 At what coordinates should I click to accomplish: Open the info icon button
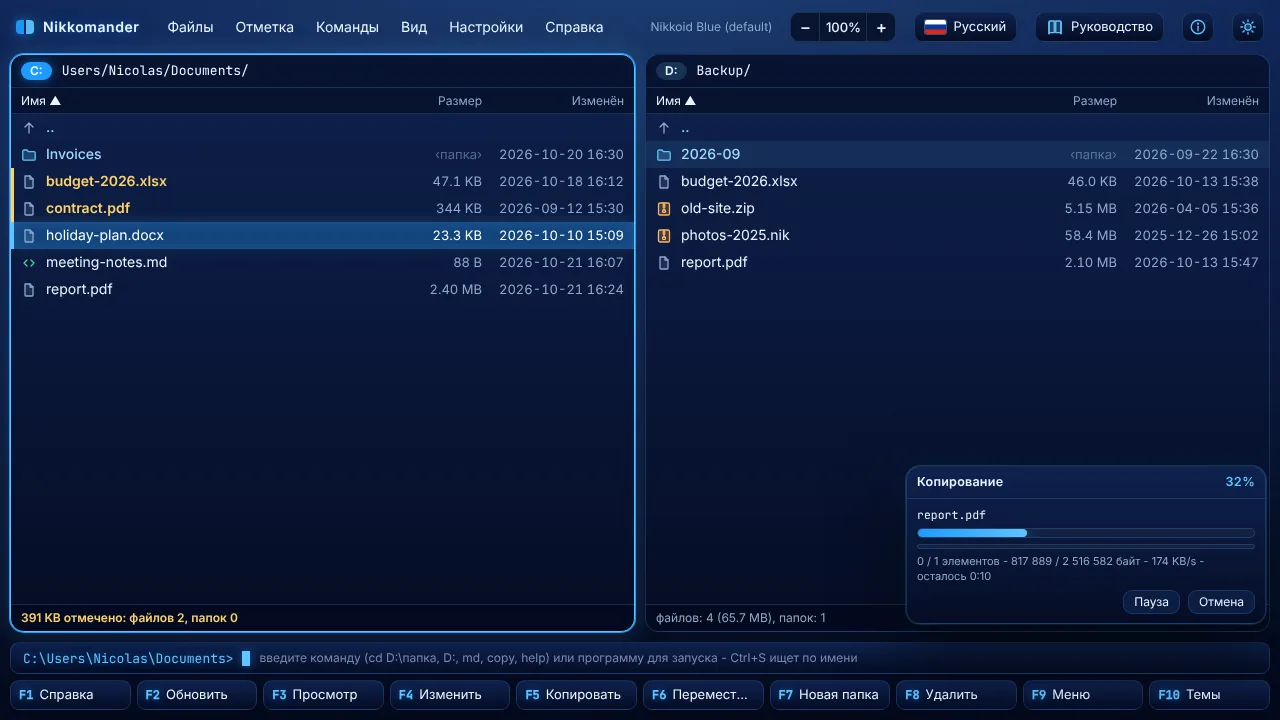coord(1198,27)
